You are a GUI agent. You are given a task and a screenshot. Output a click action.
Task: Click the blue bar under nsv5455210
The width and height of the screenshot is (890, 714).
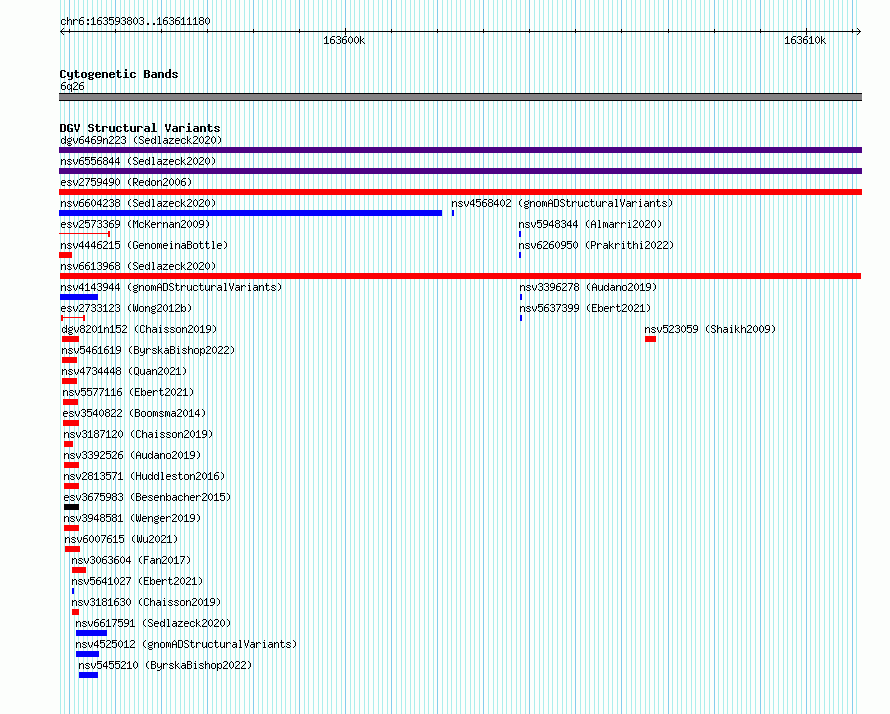tap(89, 675)
